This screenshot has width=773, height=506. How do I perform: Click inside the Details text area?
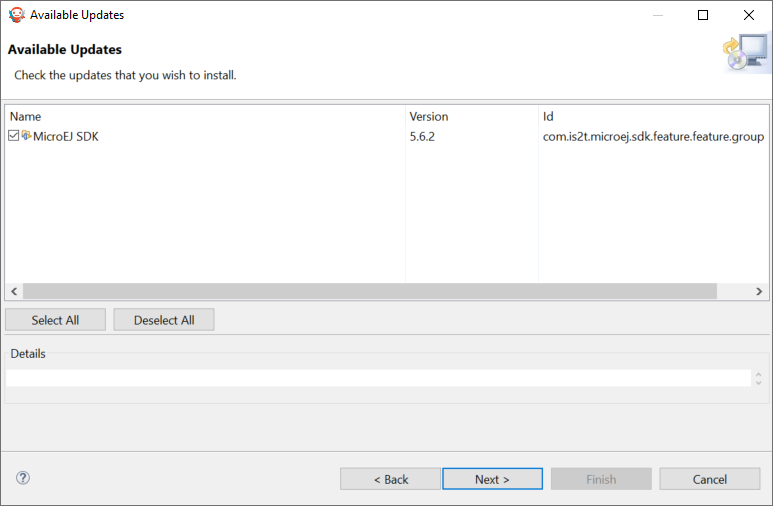click(378, 378)
